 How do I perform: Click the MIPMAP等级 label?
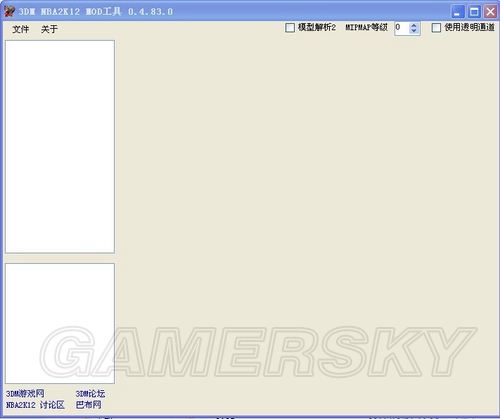tap(366, 27)
